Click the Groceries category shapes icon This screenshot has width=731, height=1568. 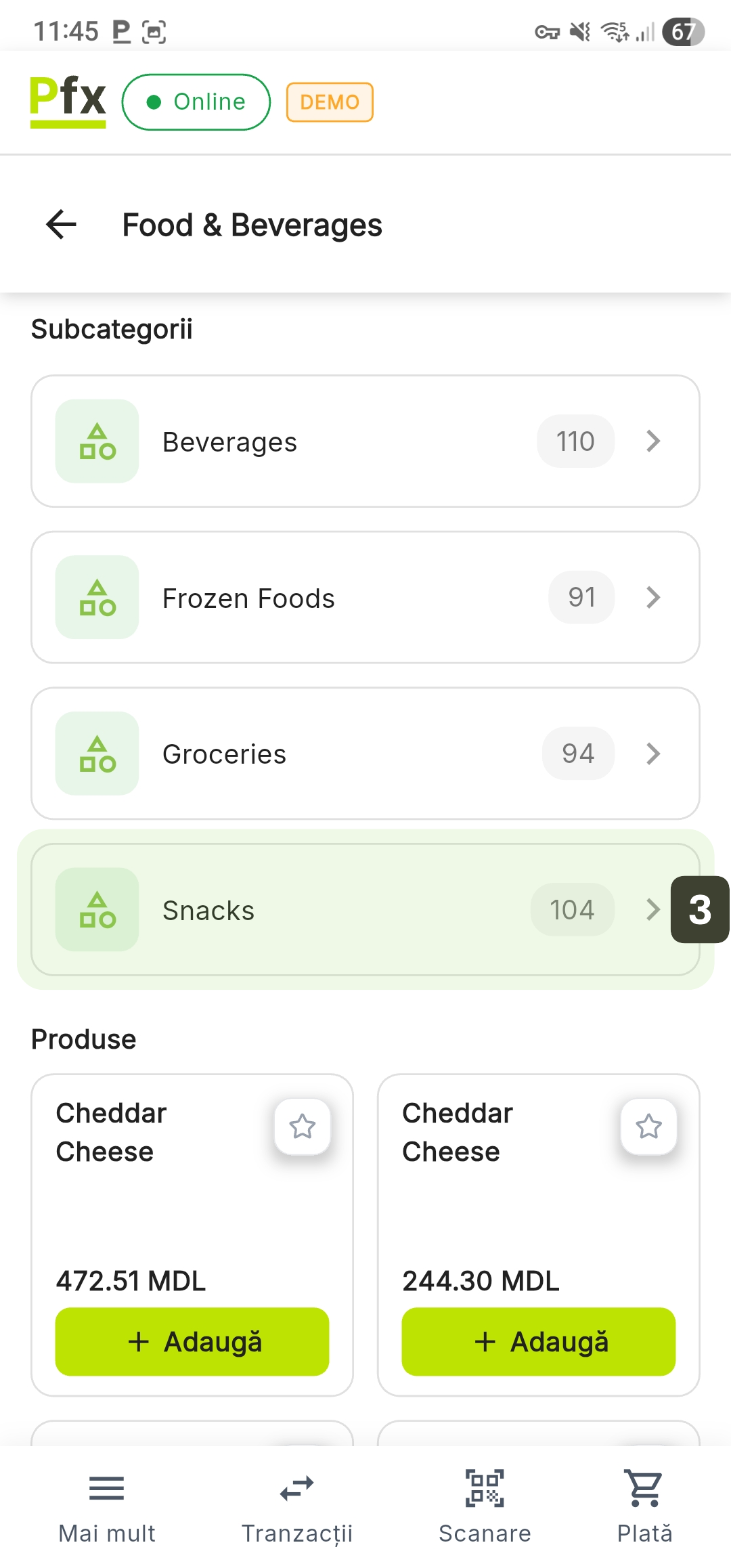click(97, 754)
